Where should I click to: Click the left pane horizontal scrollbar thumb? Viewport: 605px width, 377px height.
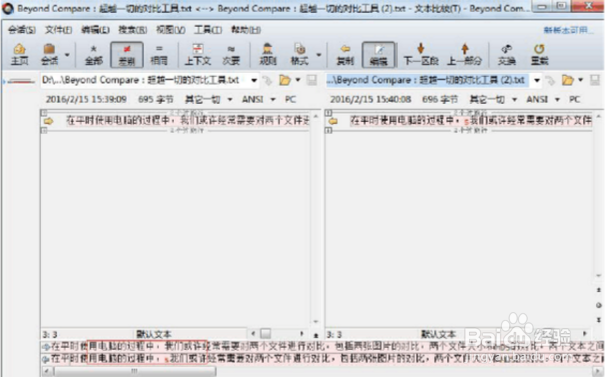pyautogui.click(x=265, y=333)
